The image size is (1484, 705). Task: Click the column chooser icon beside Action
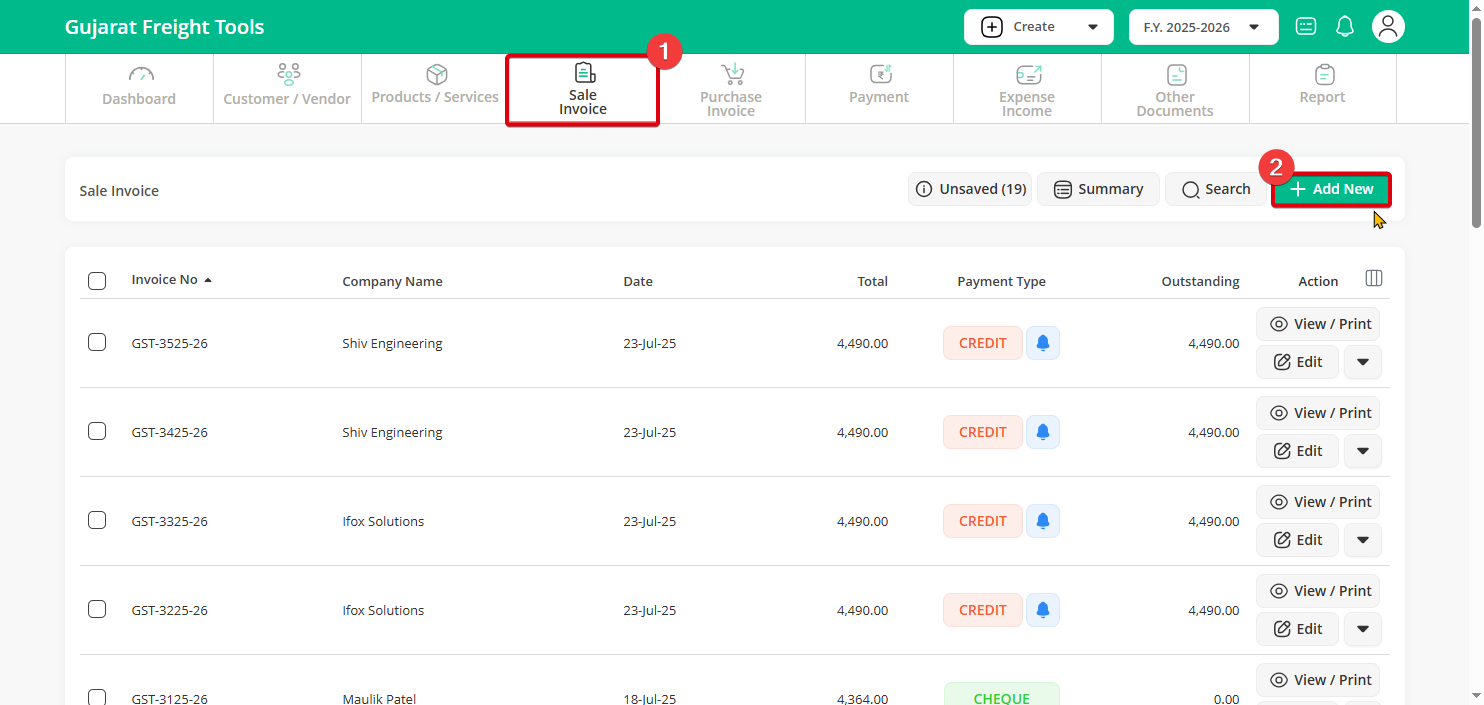(1374, 279)
